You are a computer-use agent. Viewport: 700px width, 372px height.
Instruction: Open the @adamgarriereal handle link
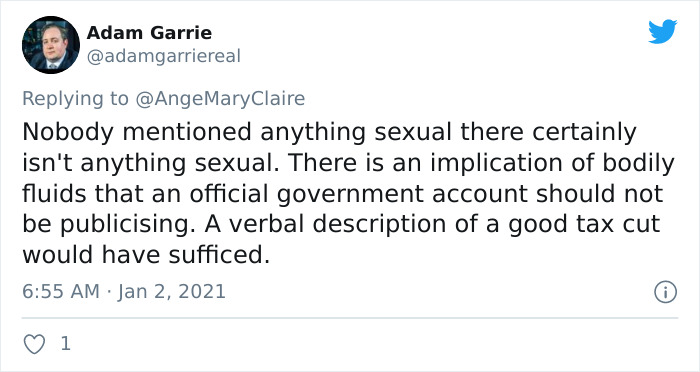coord(163,57)
